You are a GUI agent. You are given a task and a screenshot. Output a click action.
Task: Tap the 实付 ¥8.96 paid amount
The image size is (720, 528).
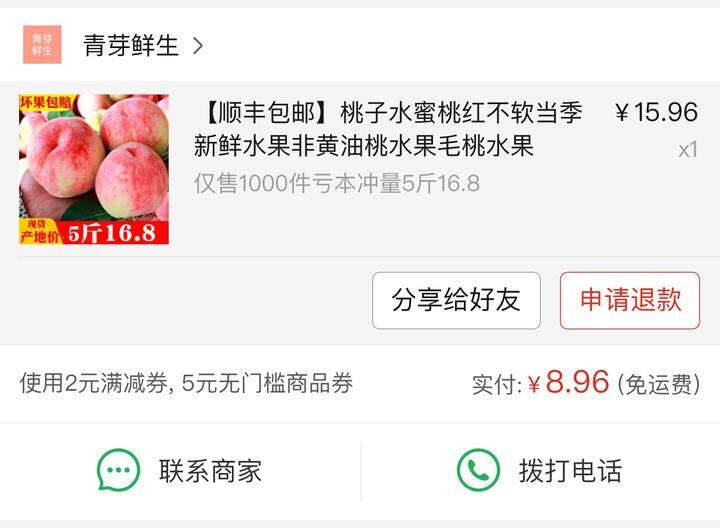pos(540,382)
